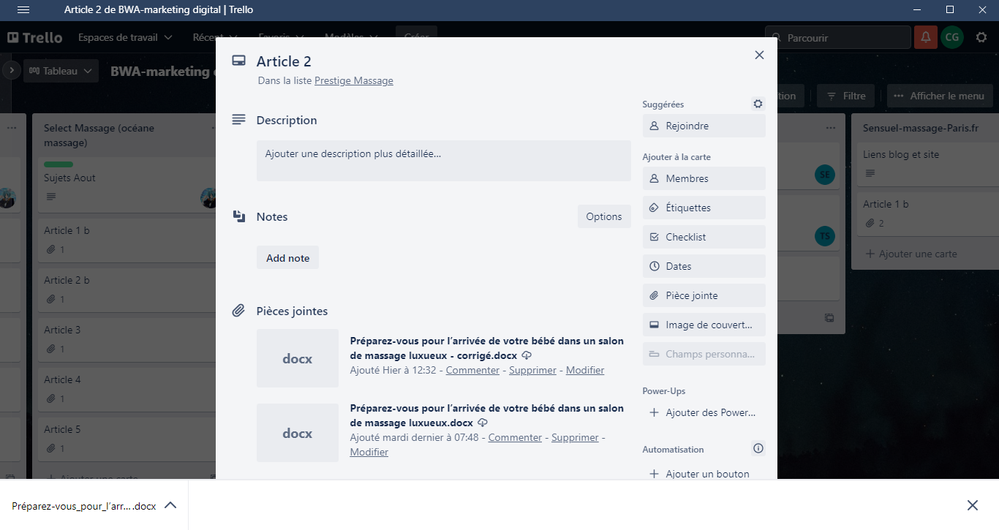Image resolution: width=999 pixels, height=530 pixels.
Task: Click Champs personnalisés option
Action: click(703, 354)
